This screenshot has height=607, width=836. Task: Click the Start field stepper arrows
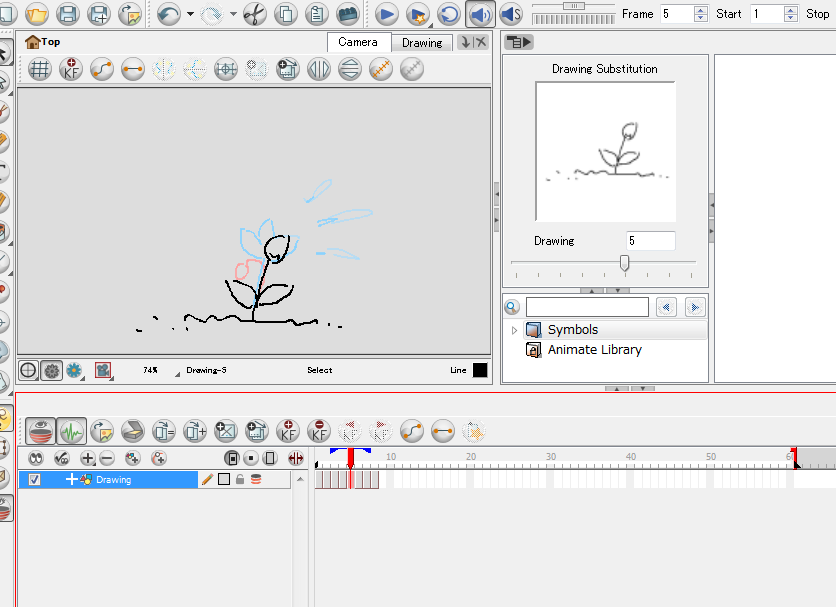pos(791,14)
